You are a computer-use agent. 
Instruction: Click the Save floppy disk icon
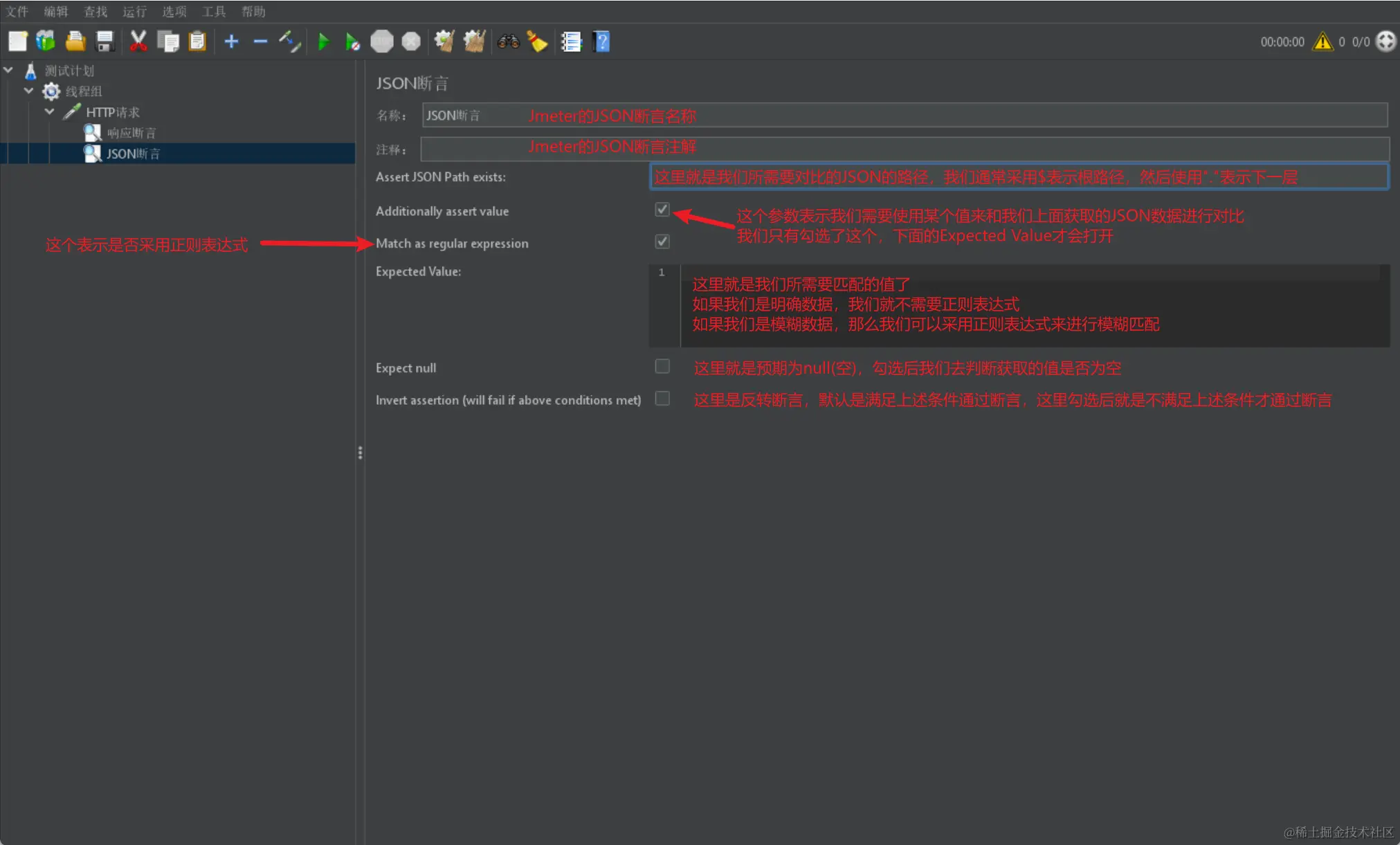104,42
